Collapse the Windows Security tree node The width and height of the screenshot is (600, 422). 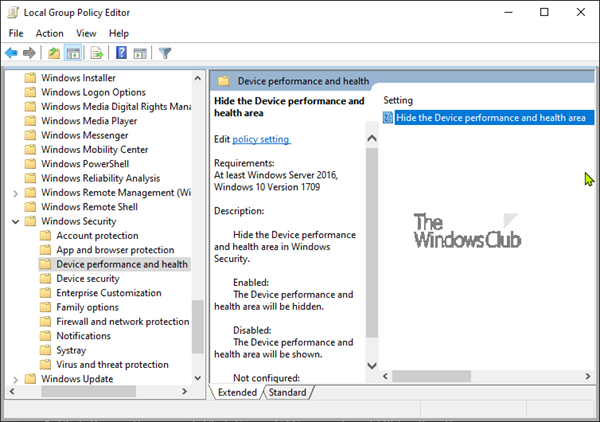16,222
